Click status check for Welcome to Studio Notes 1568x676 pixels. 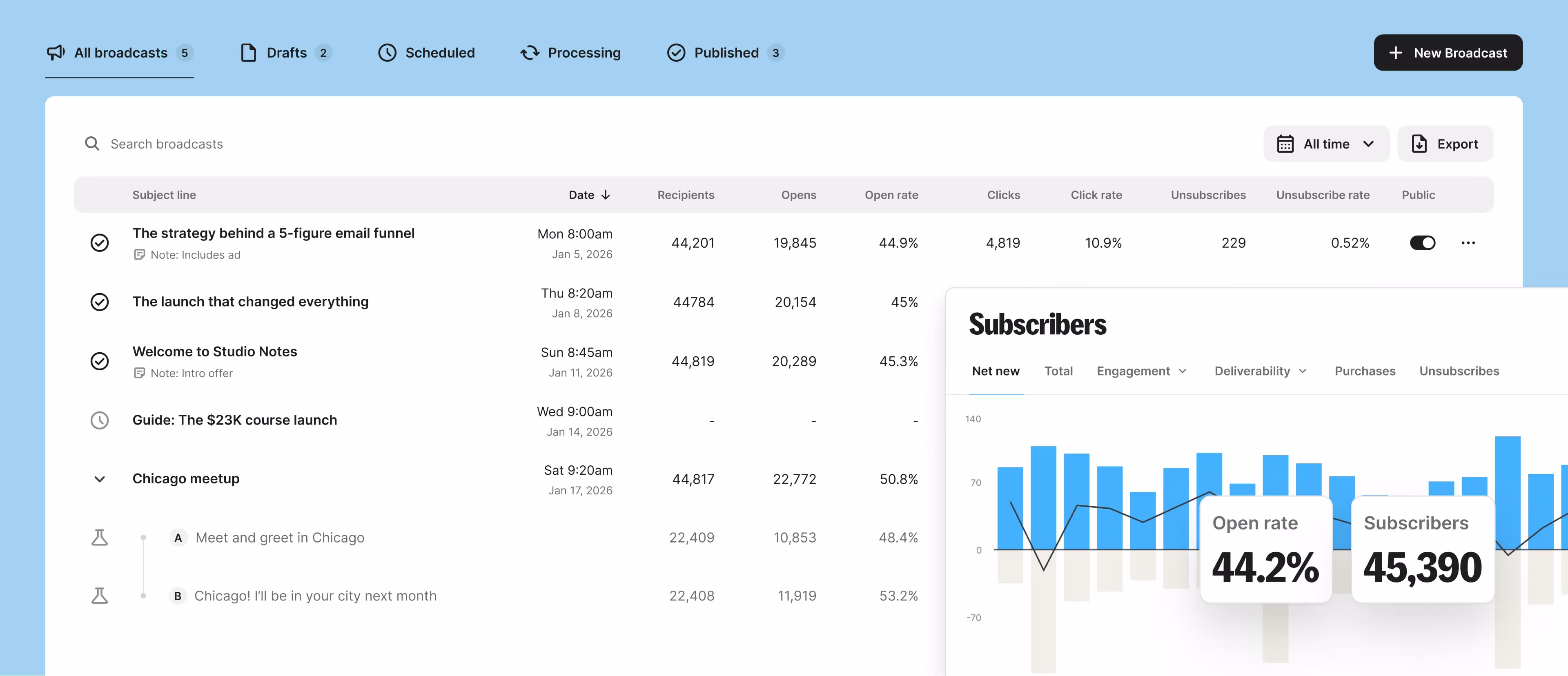coord(100,361)
